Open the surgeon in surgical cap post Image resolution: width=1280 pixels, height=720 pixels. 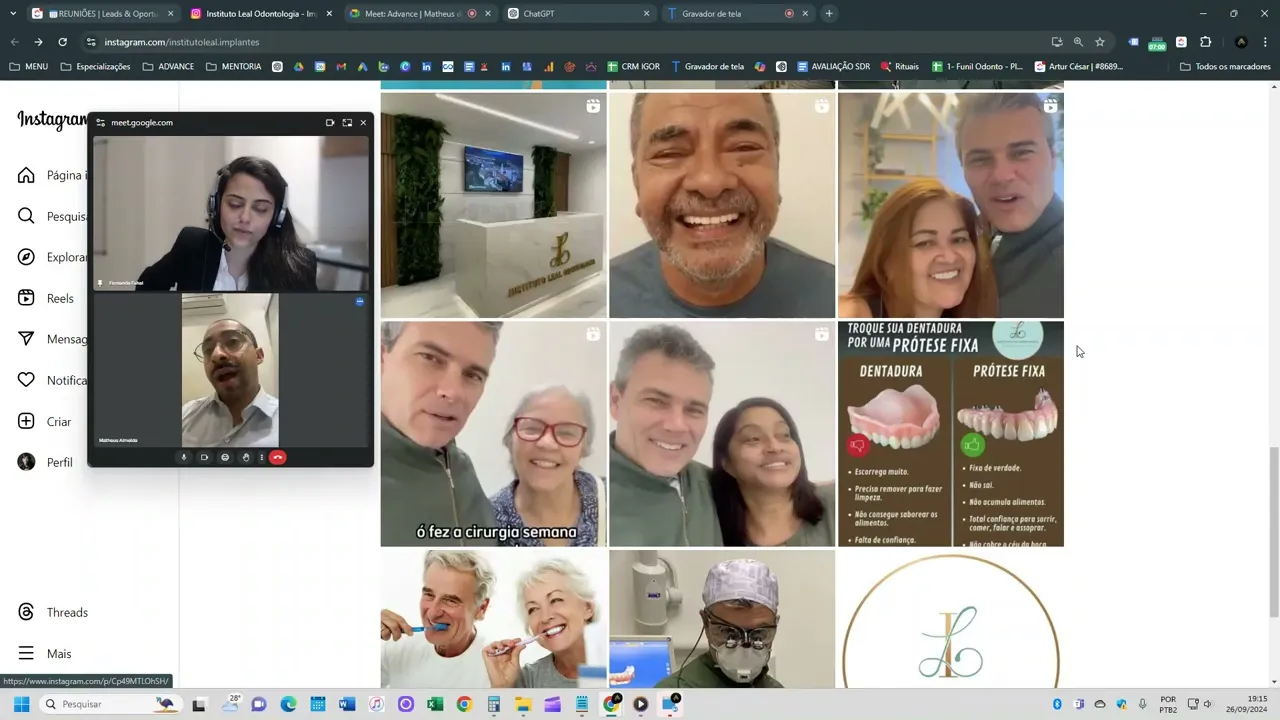tap(722, 619)
